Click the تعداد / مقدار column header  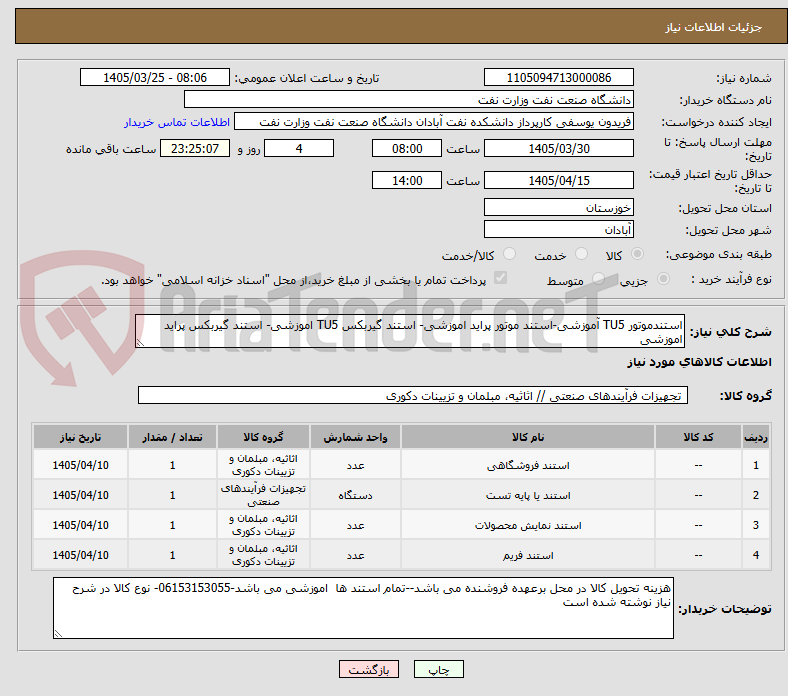click(172, 437)
